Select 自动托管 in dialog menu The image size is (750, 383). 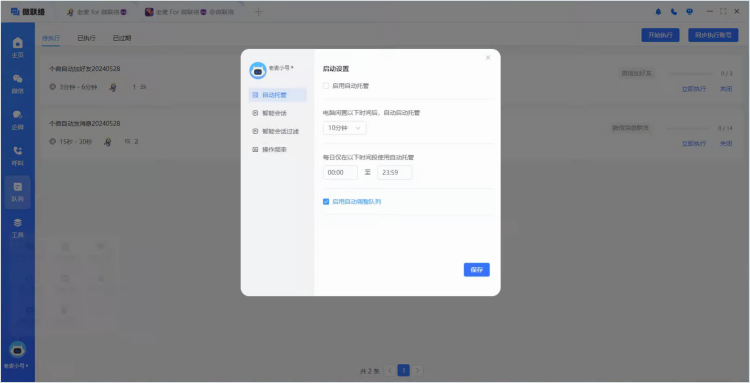click(x=277, y=95)
